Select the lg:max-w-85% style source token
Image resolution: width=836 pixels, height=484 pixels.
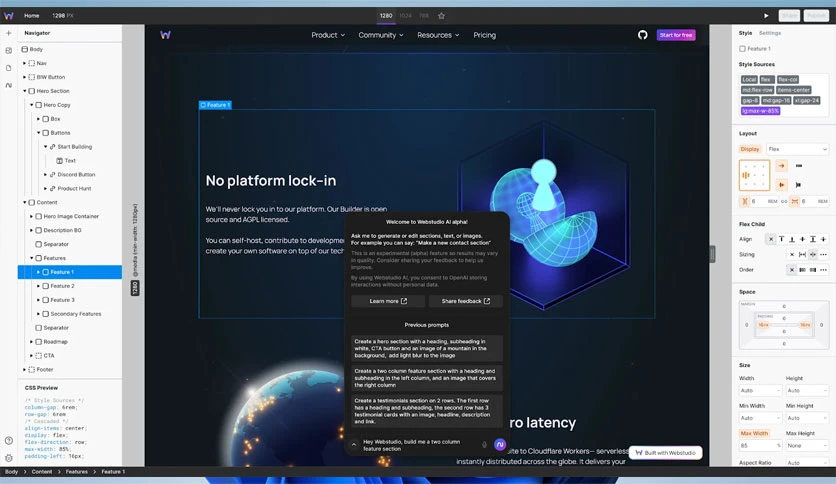click(760, 111)
